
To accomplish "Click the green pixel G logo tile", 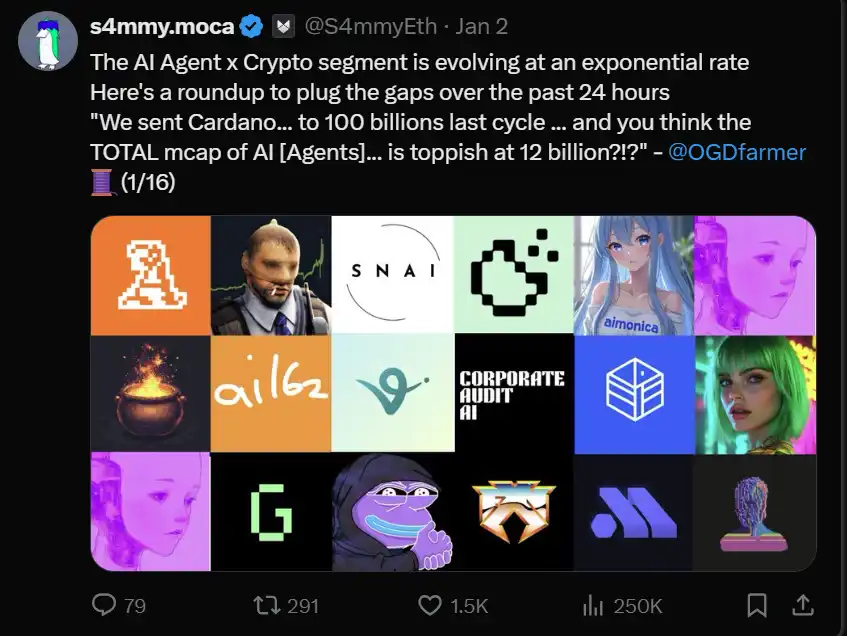I will pyautogui.click(x=271, y=511).
